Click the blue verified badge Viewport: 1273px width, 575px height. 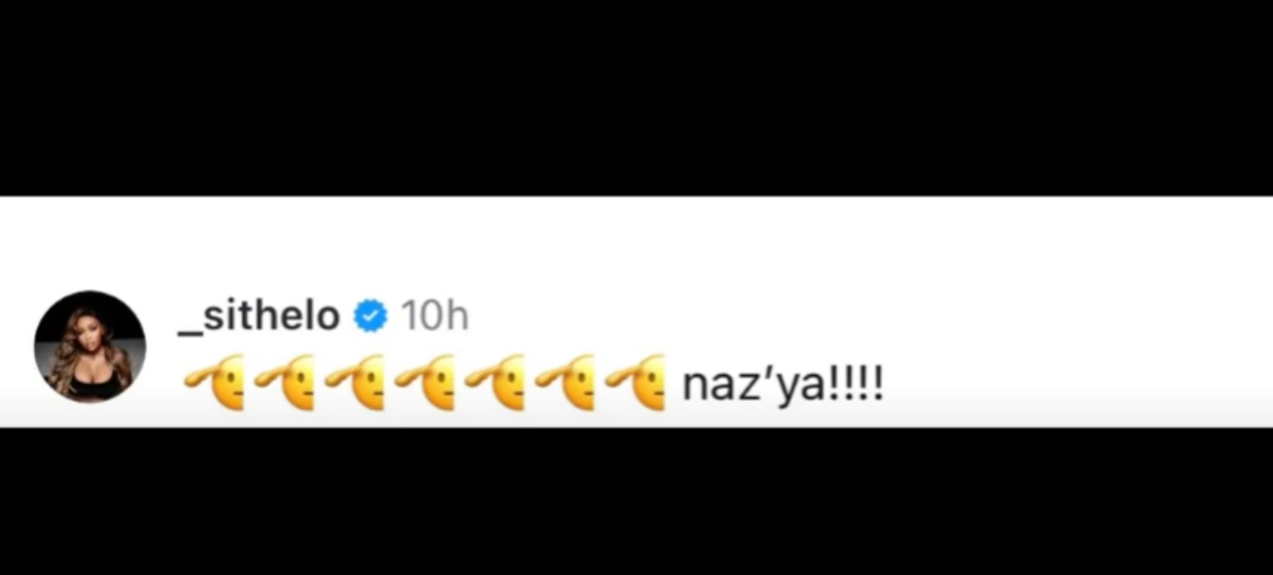371,316
